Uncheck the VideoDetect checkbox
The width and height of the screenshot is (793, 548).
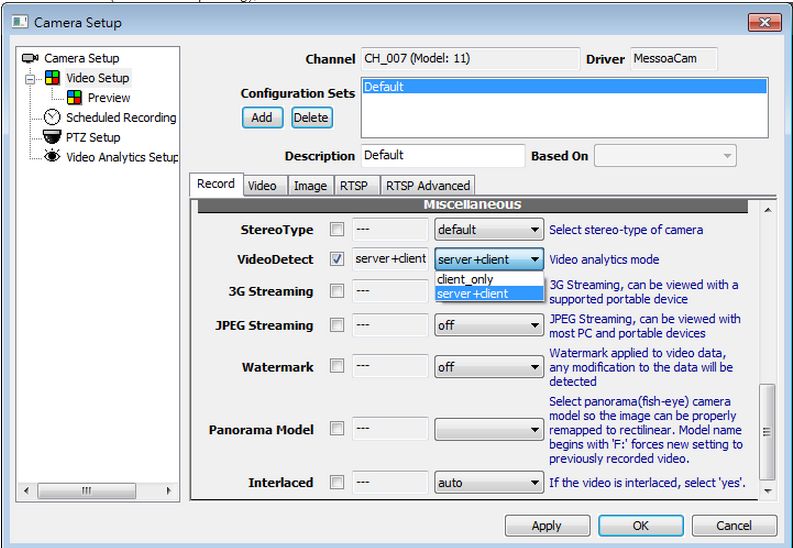[x=337, y=259]
